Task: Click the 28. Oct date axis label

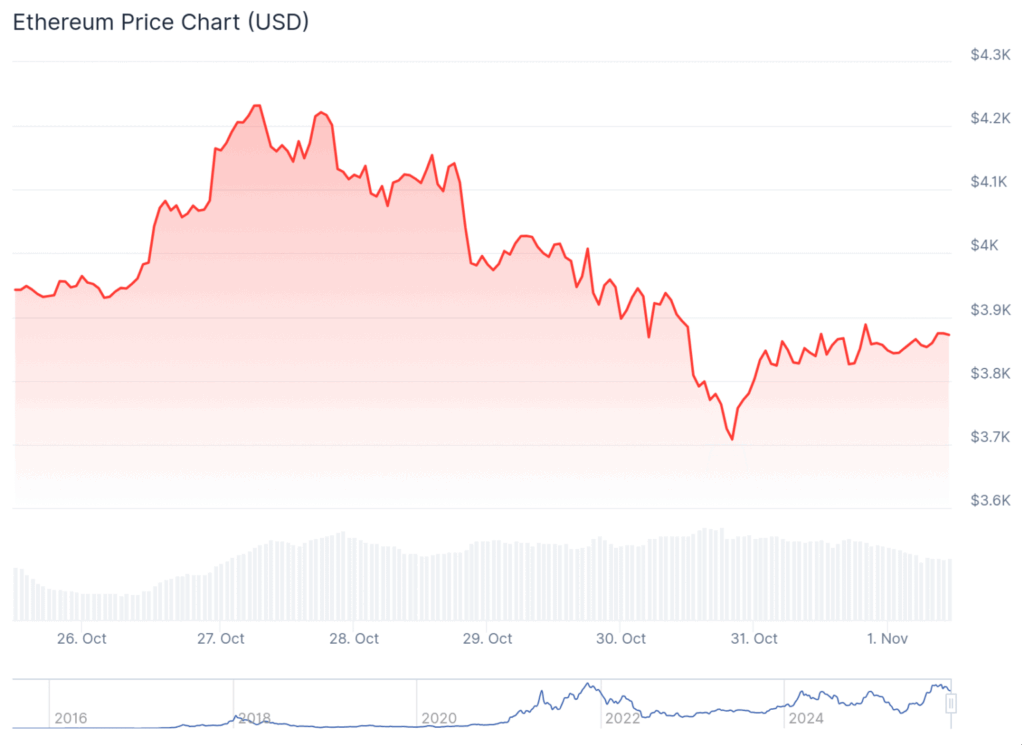Action: click(x=354, y=638)
